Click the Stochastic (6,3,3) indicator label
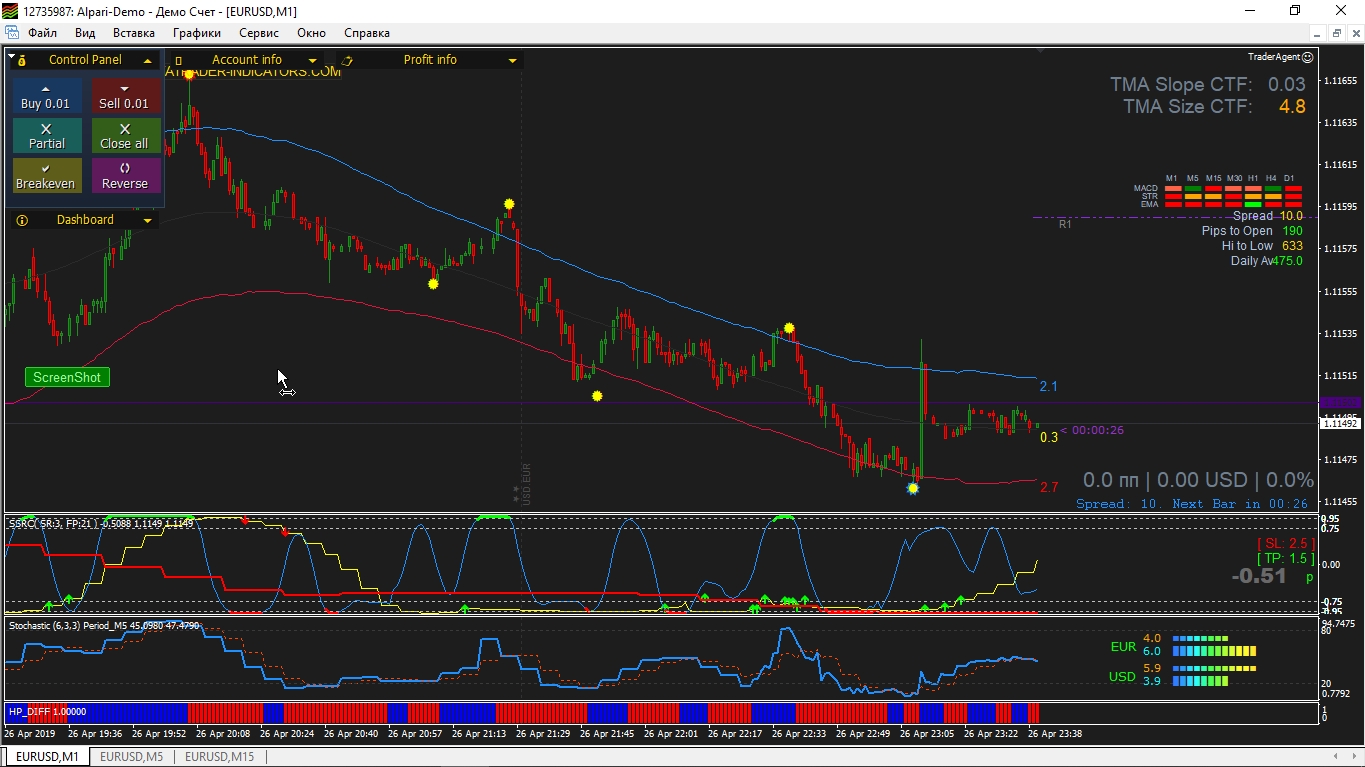The width and height of the screenshot is (1365, 767). (104, 626)
